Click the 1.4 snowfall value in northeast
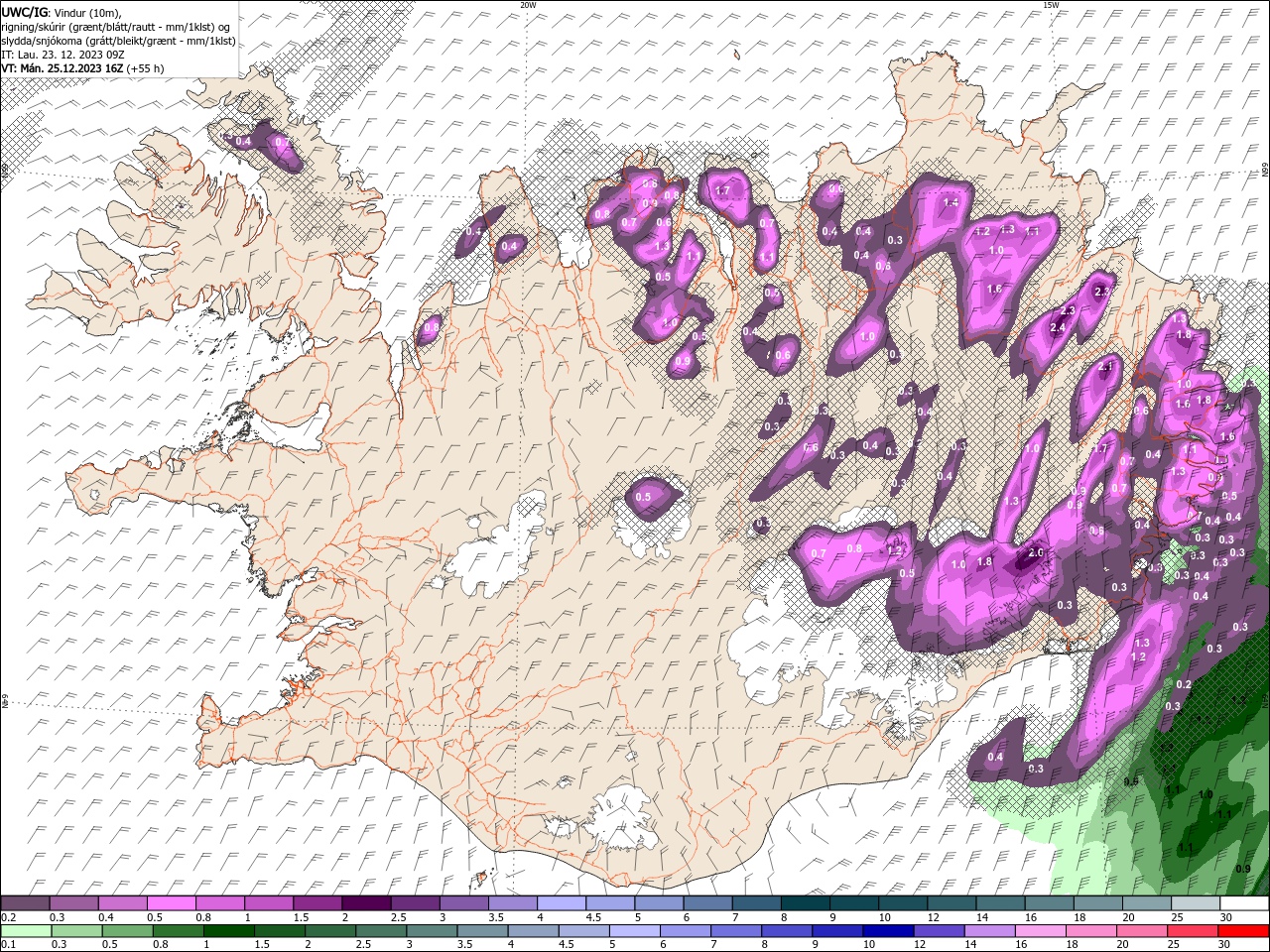Image resolution: width=1270 pixels, height=952 pixels. pyautogui.click(x=951, y=201)
